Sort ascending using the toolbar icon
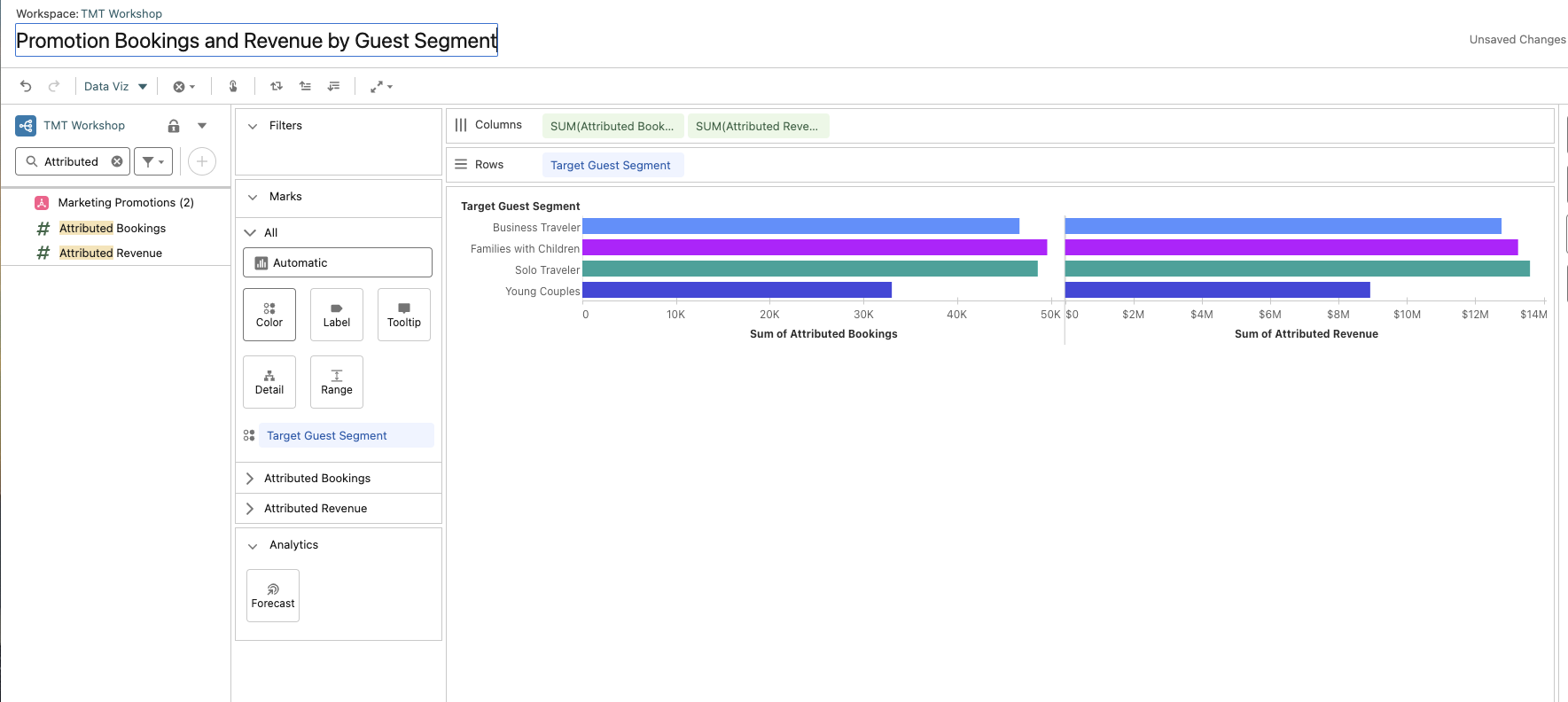This screenshot has width=1568, height=702. click(305, 86)
